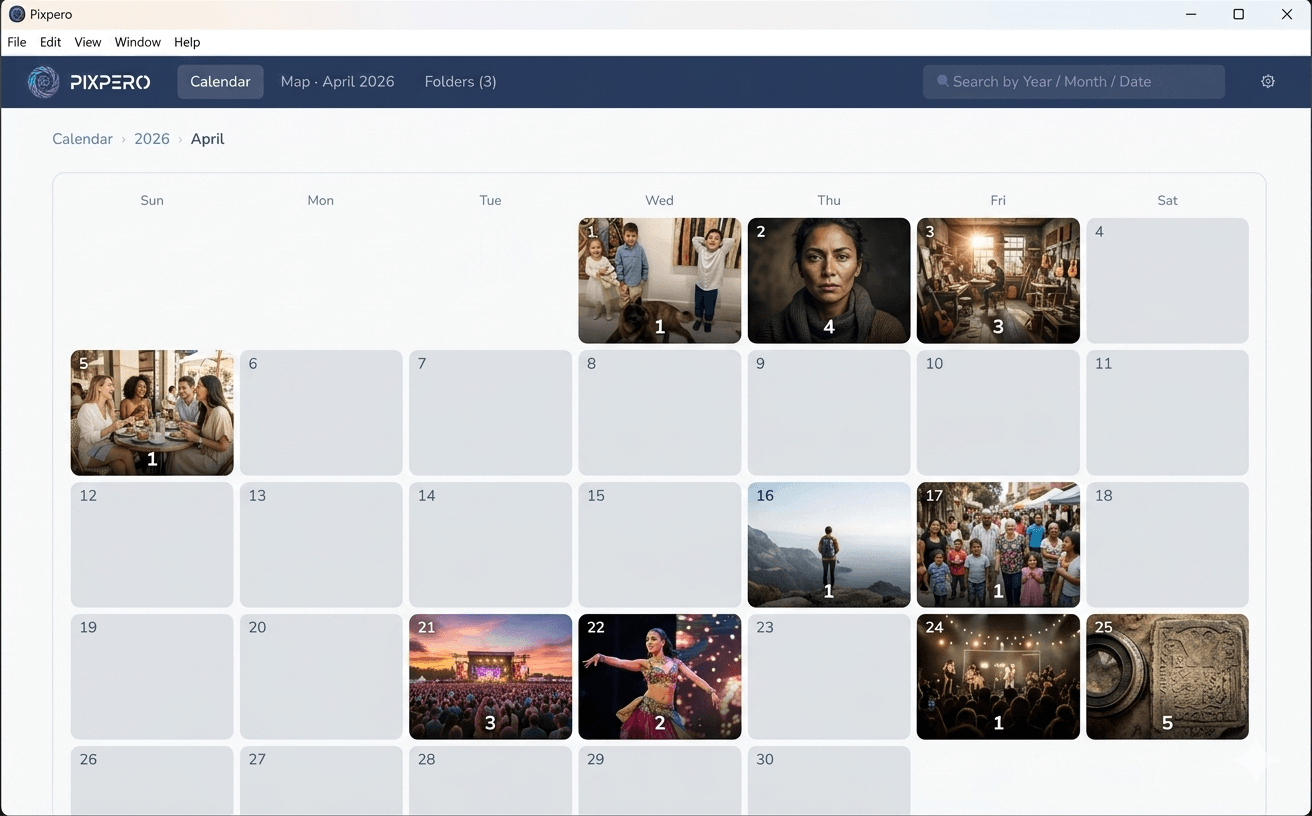Select empty day 30 cell
This screenshot has height=816, width=1312.
click(829, 781)
